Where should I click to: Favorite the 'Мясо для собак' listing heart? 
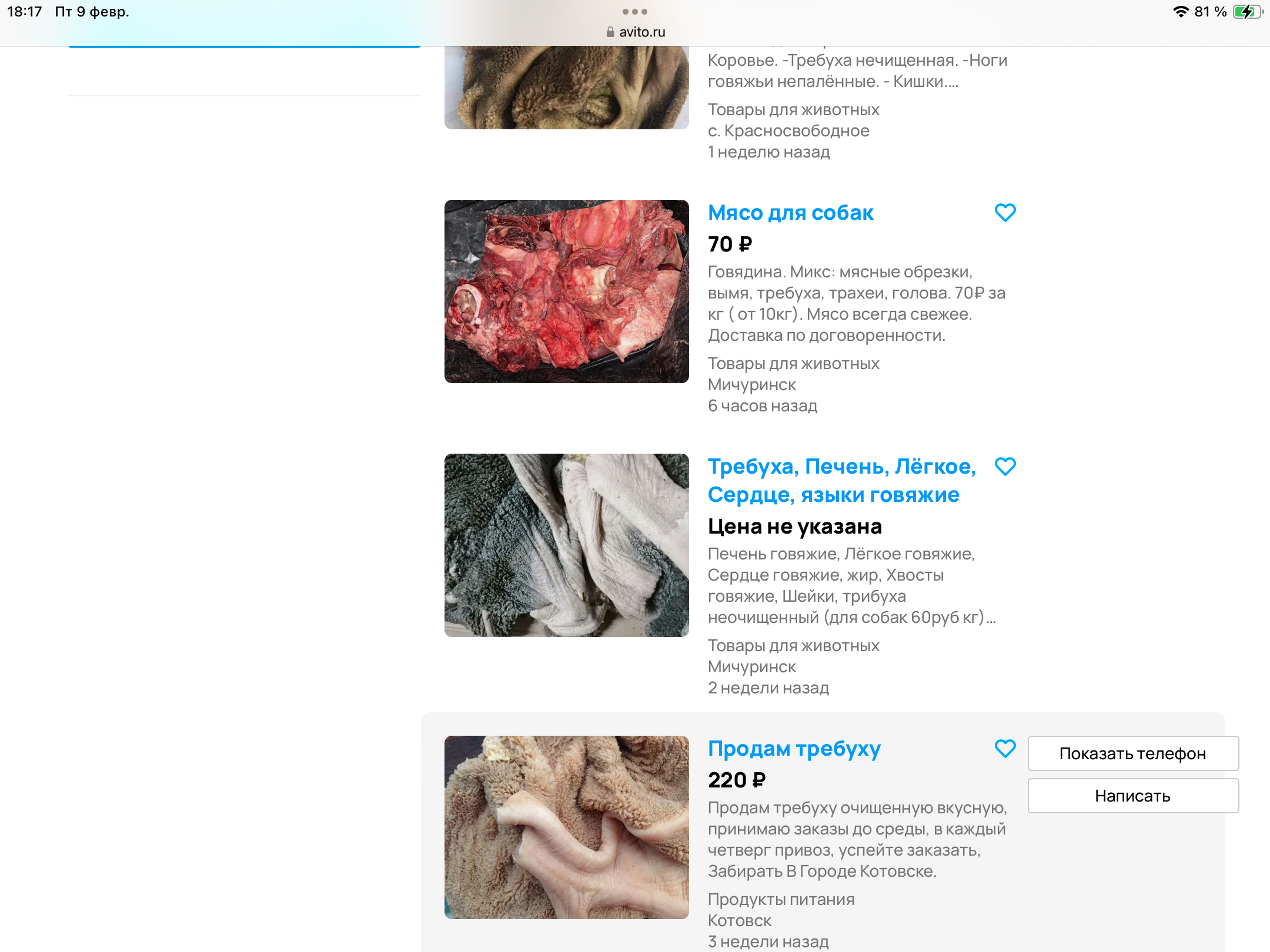pos(1005,213)
